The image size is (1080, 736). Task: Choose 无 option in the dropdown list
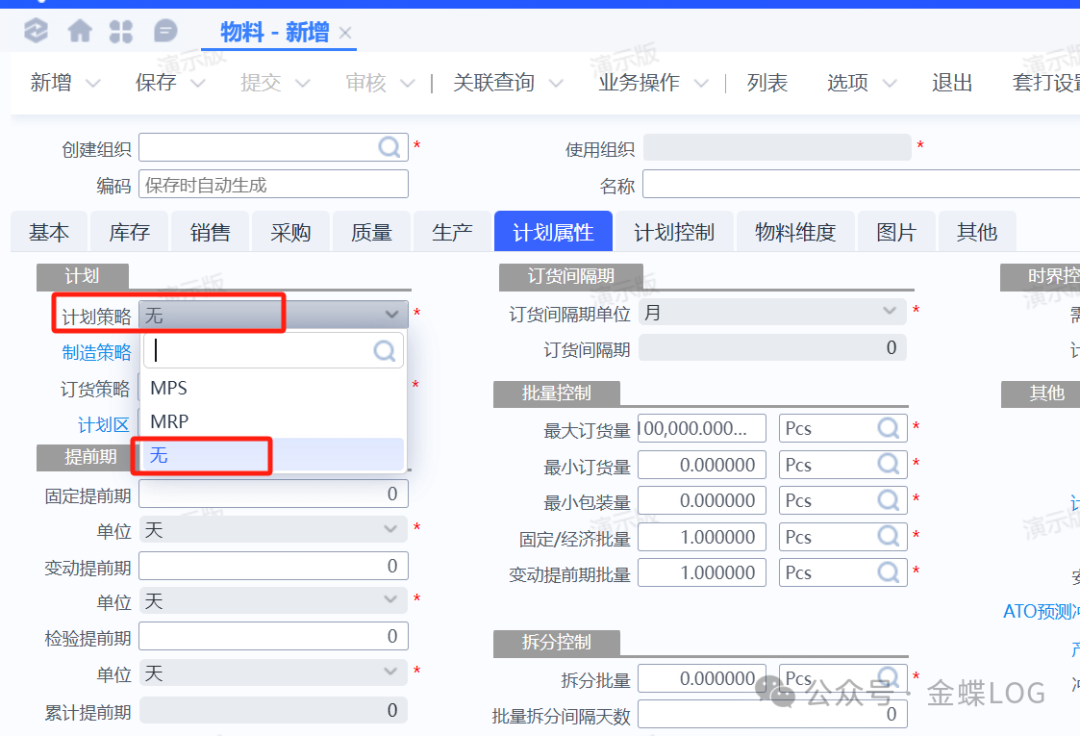click(160, 455)
